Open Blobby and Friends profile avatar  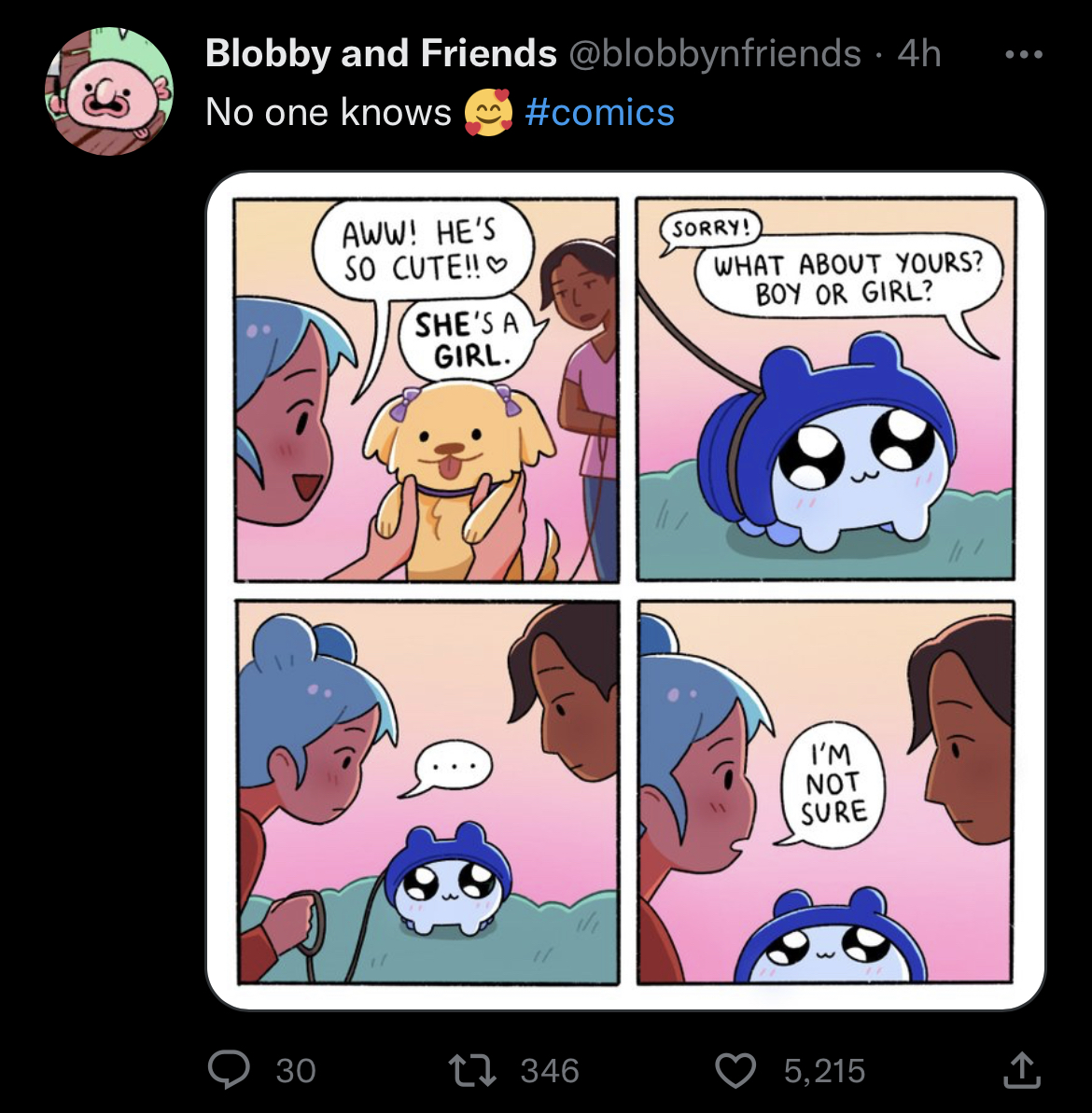tap(109, 90)
